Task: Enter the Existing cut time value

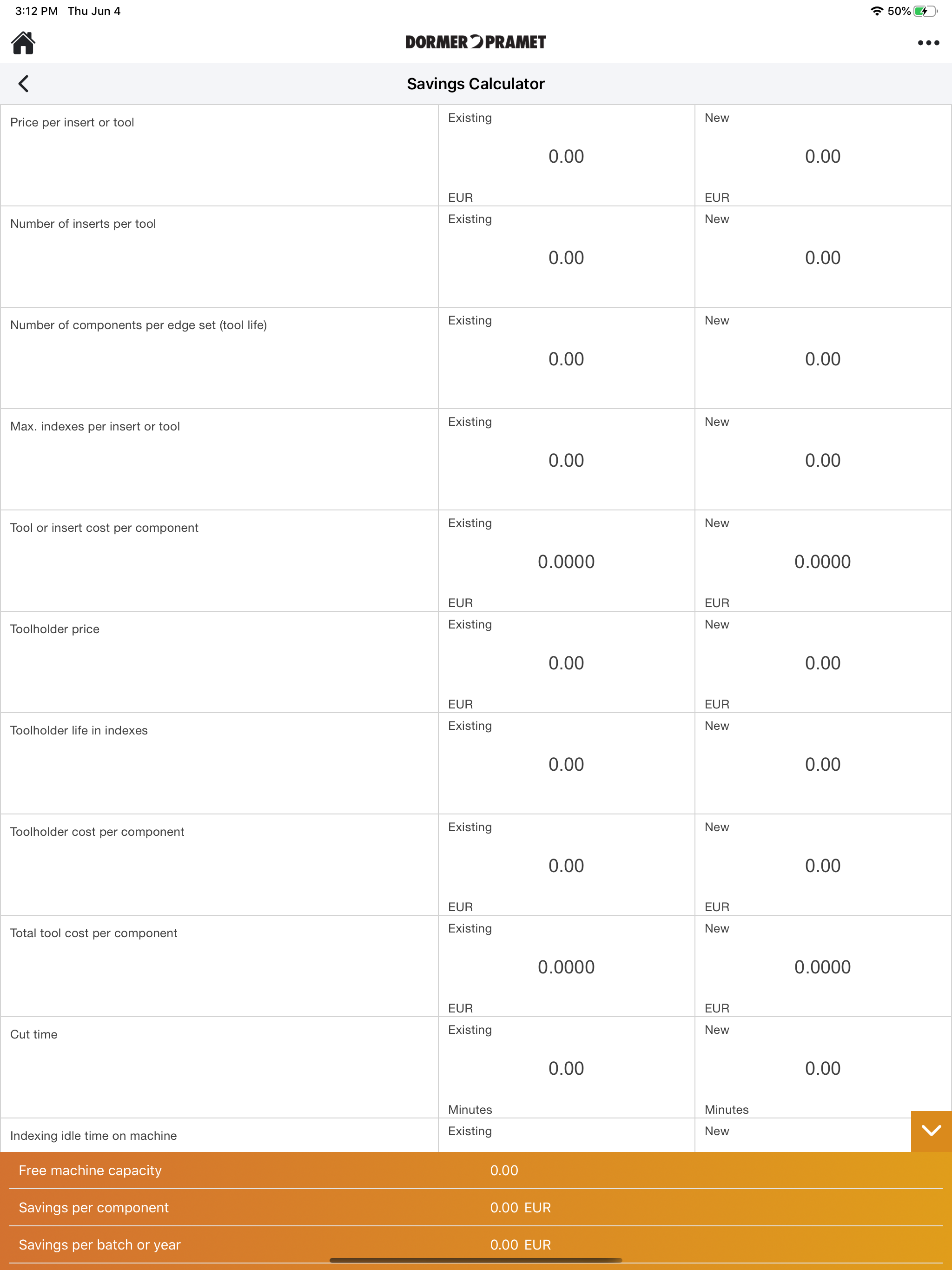Action: [566, 1068]
